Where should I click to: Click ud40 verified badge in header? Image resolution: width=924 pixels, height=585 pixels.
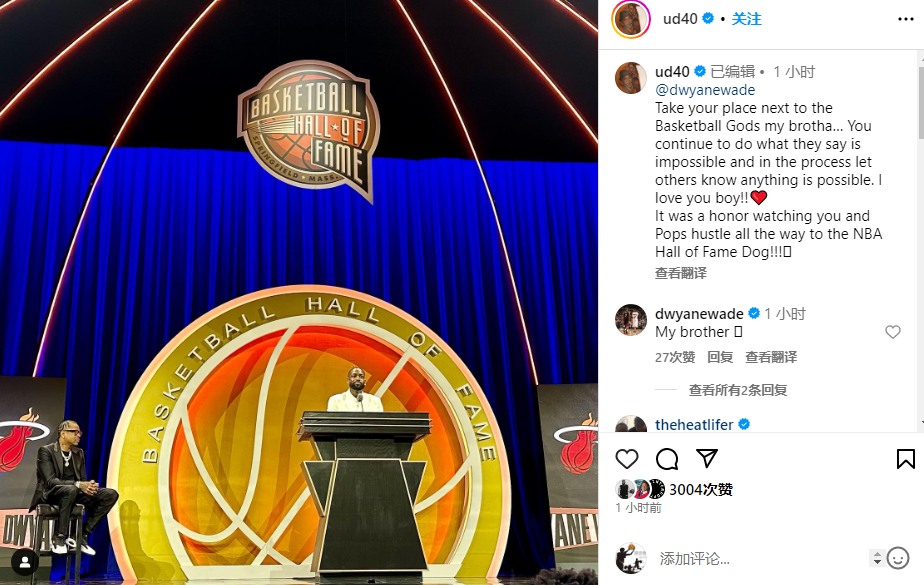point(708,19)
